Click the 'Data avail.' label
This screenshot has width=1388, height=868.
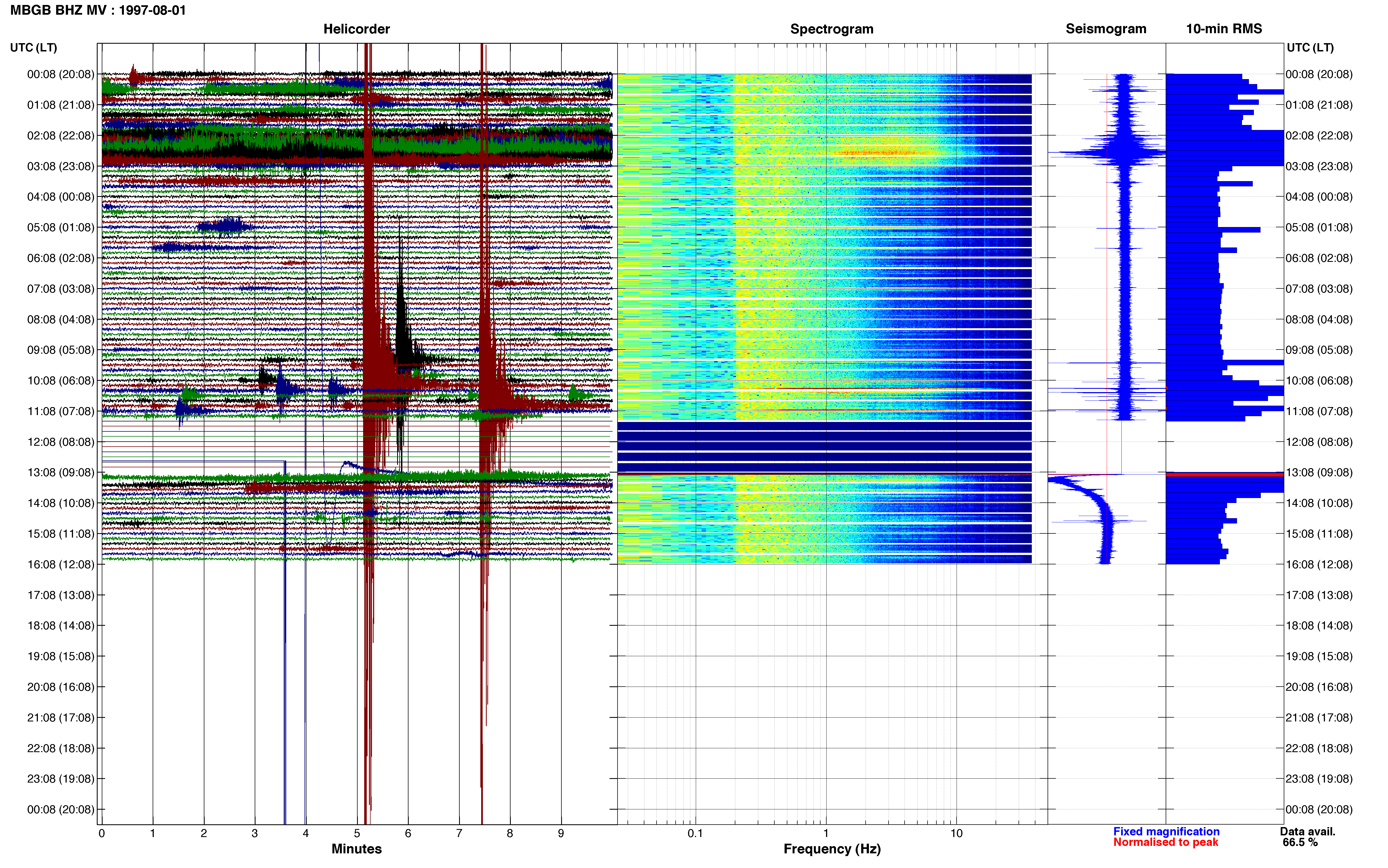(x=1308, y=832)
